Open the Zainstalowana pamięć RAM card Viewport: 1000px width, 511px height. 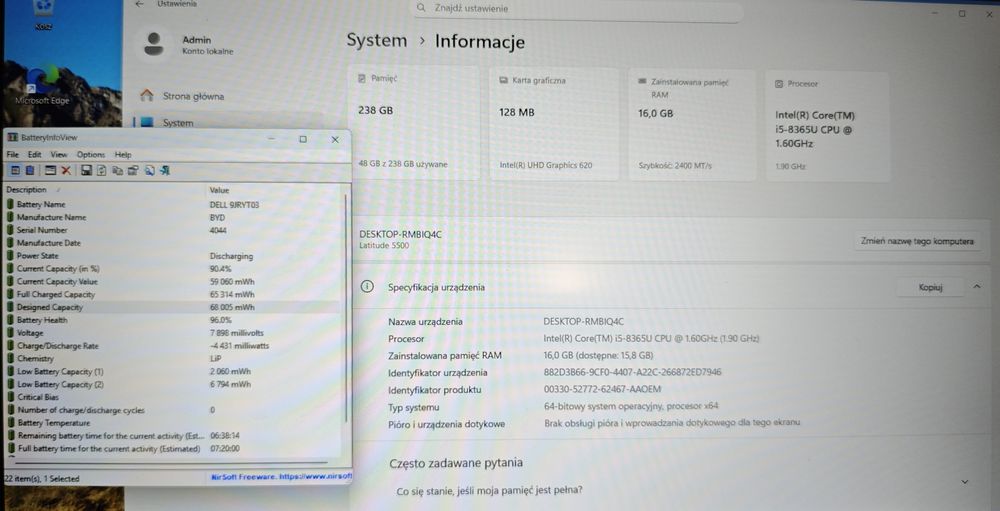click(693, 125)
